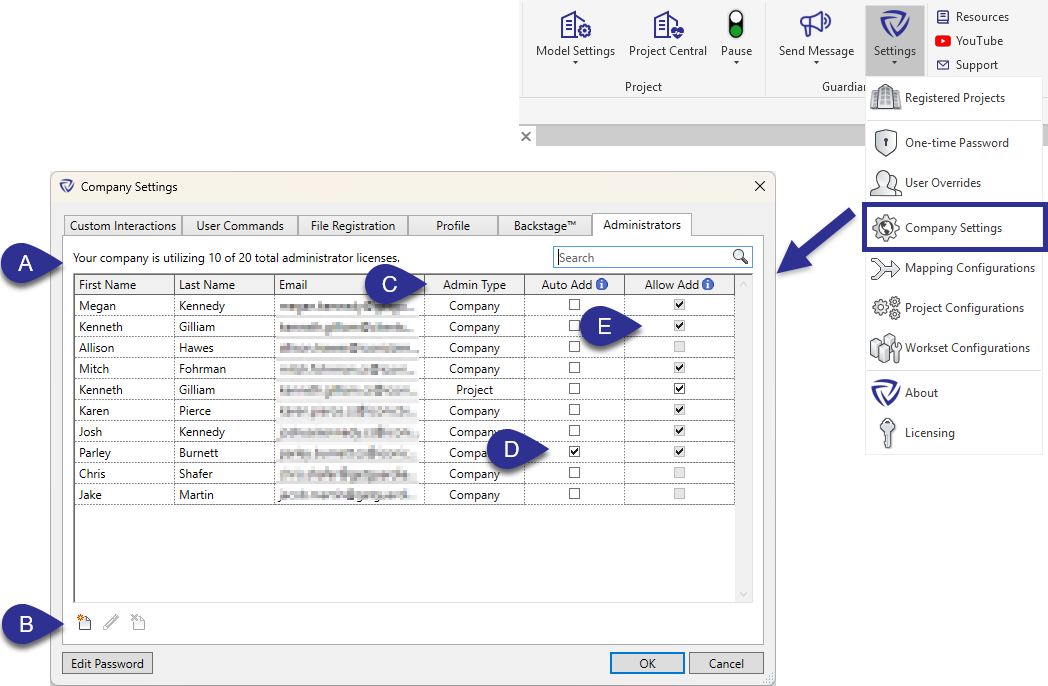Image resolution: width=1048 pixels, height=686 pixels.
Task: Open Project Central from the ribbon
Action: pyautogui.click(x=667, y=38)
